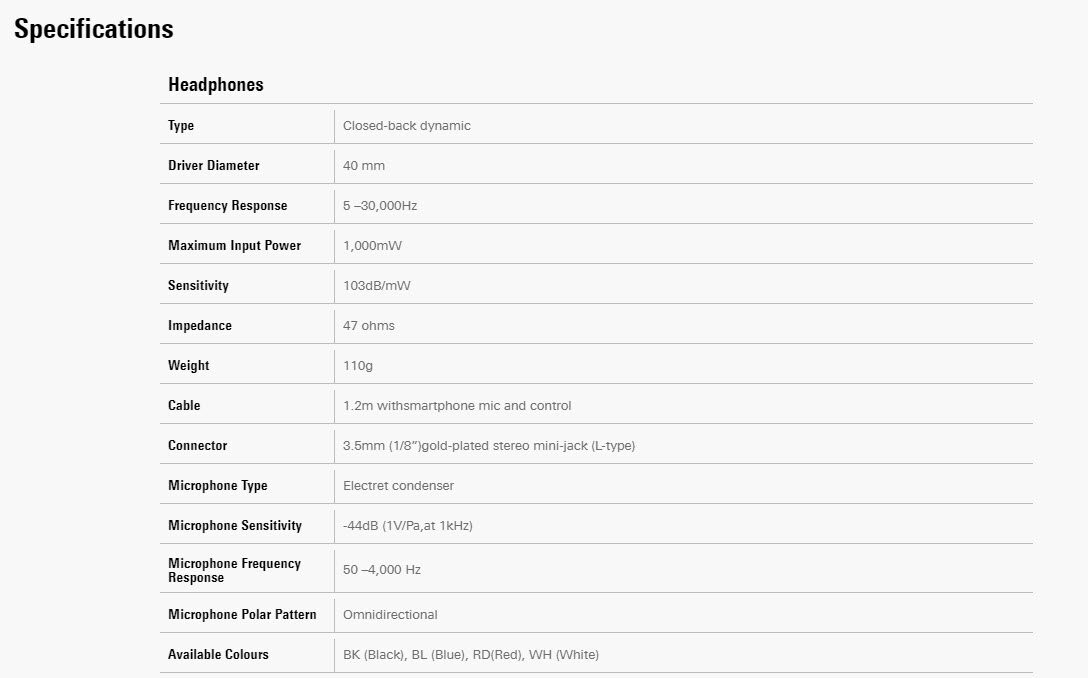Select the Closed-back dynamic value
1088x678 pixels.
(406, 126)
